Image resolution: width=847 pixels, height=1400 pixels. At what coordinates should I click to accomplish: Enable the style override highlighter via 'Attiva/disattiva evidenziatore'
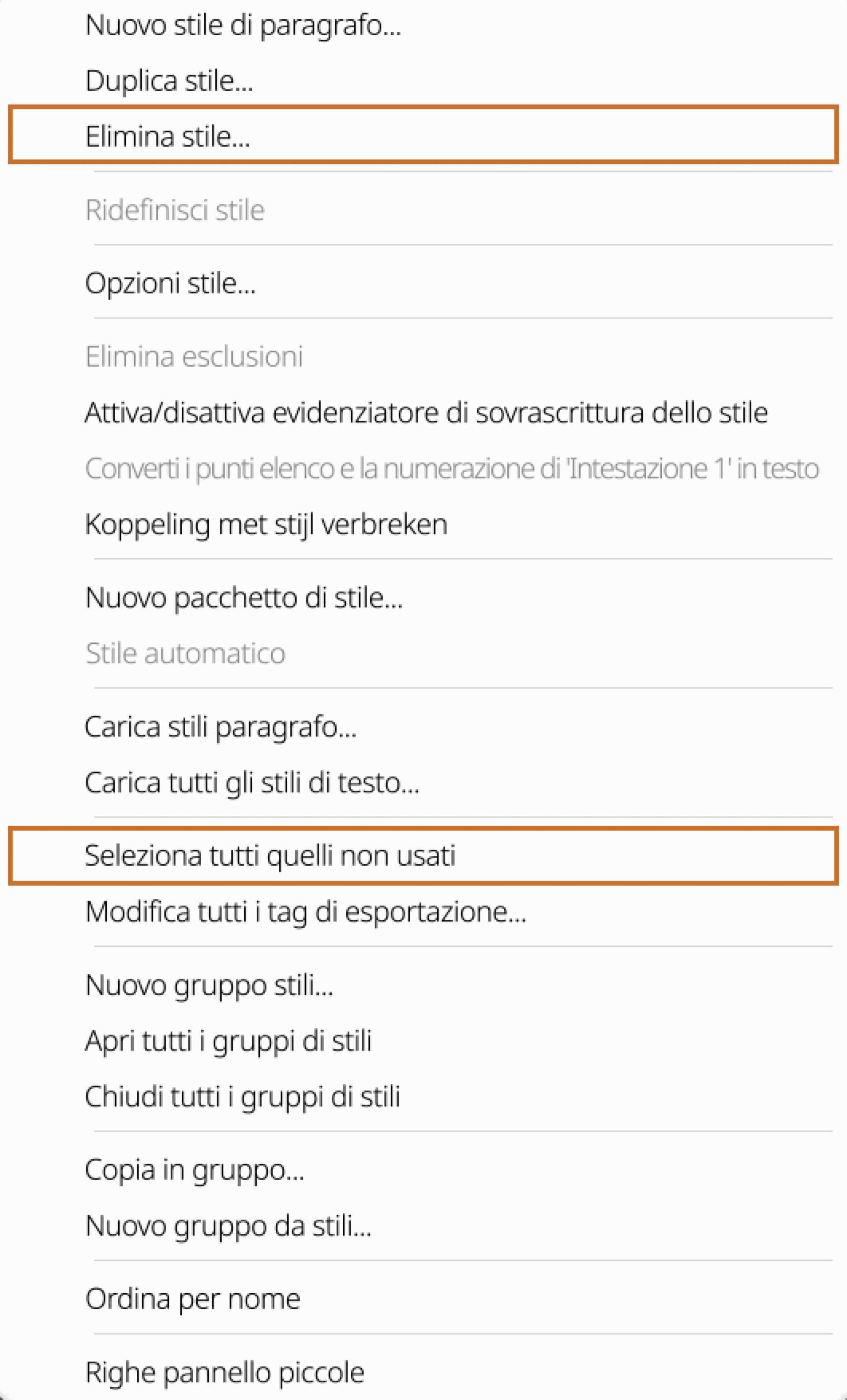click(x=426, y=413)
